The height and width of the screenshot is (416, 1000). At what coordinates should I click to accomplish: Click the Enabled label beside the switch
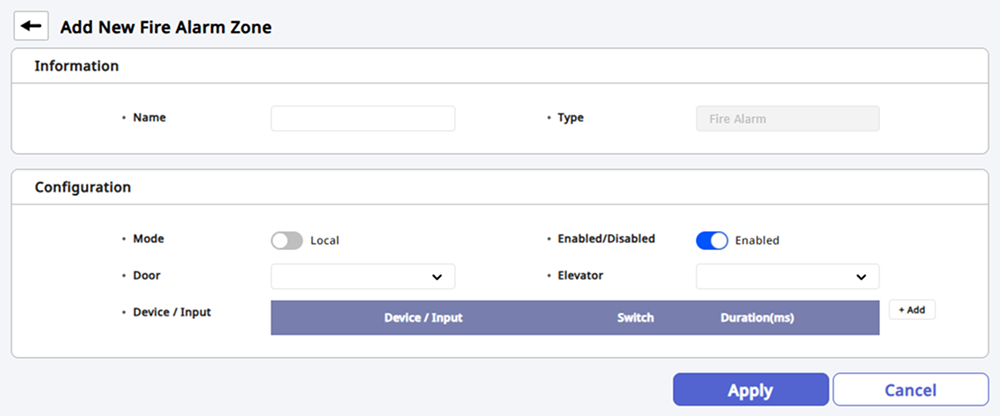point(757,241)
